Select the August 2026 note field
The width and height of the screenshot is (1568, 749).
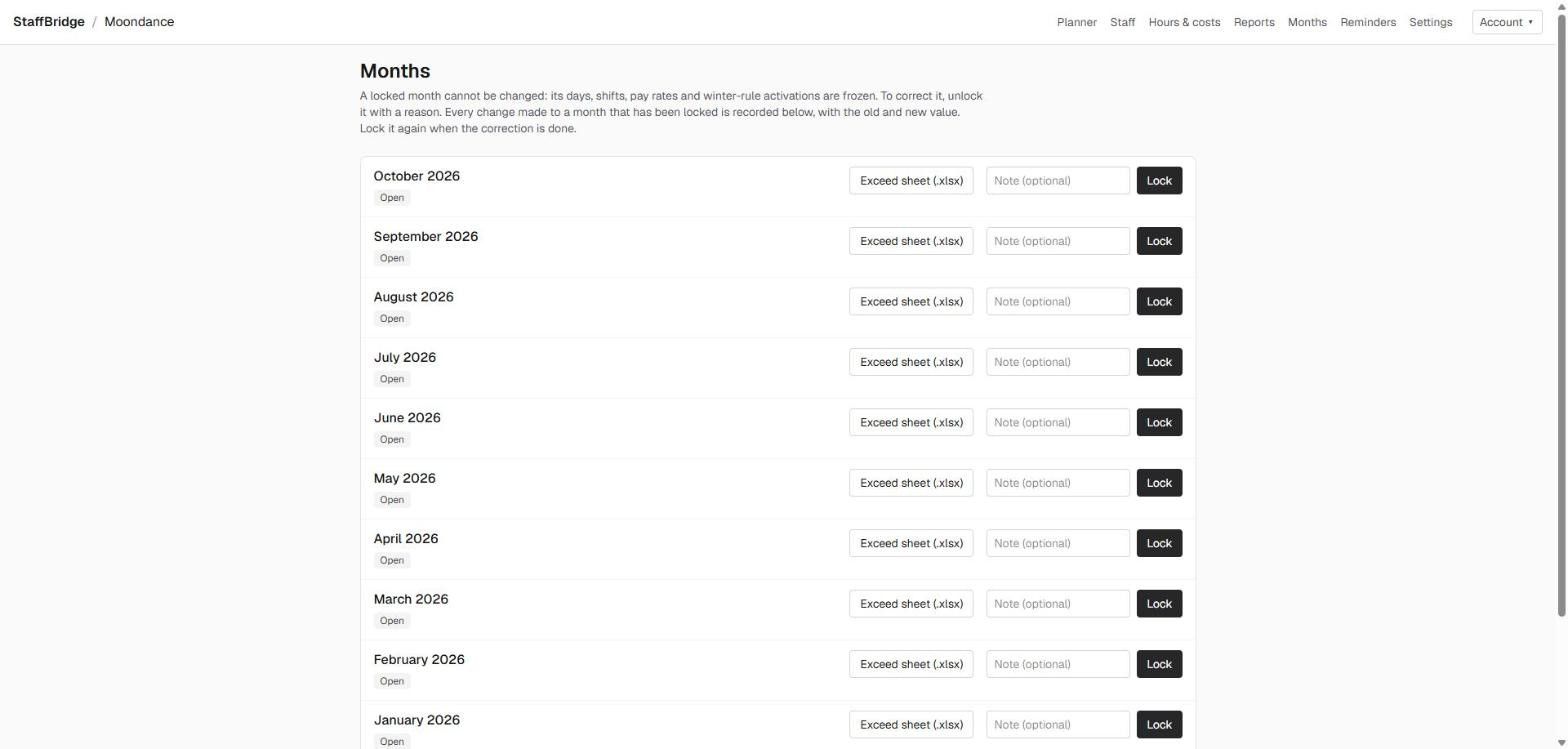pyautogui.click(x=1058, y=302)
